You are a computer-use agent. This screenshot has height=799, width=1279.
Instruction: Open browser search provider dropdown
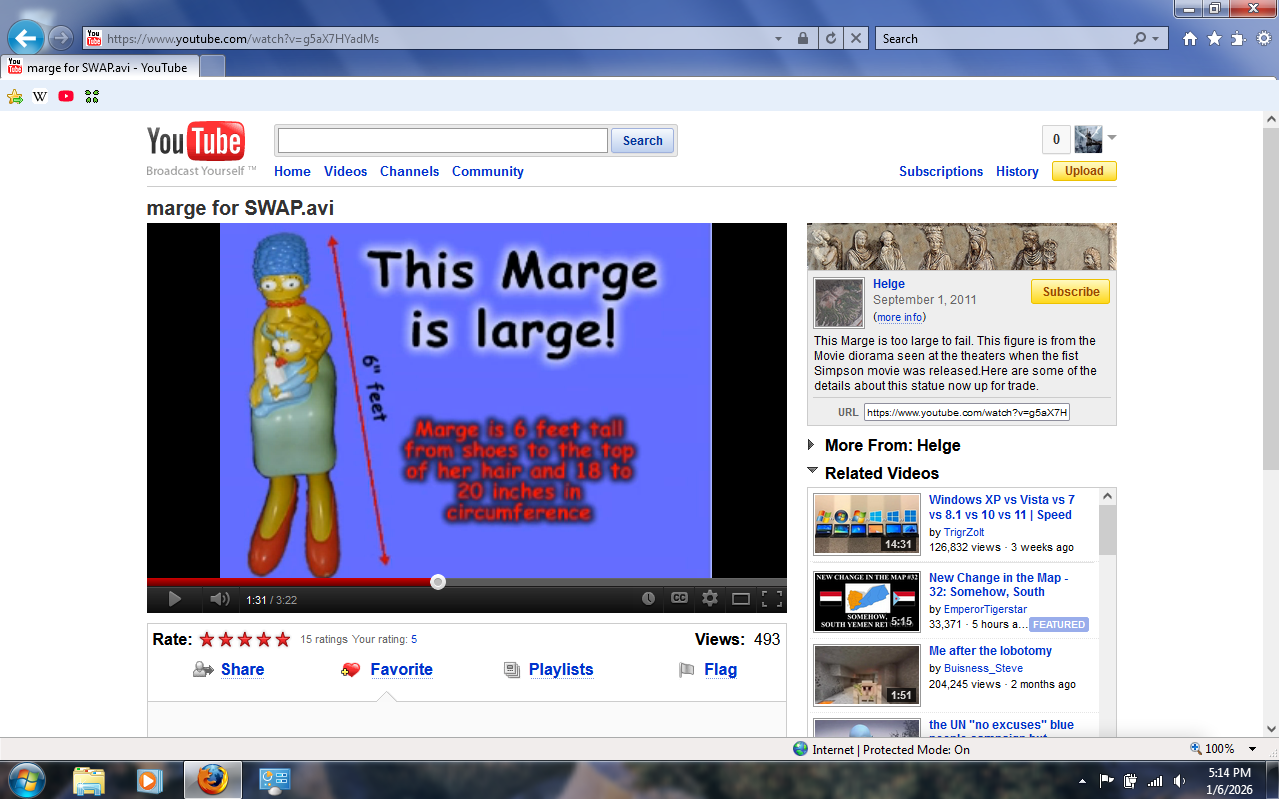tap(1156, 38)
